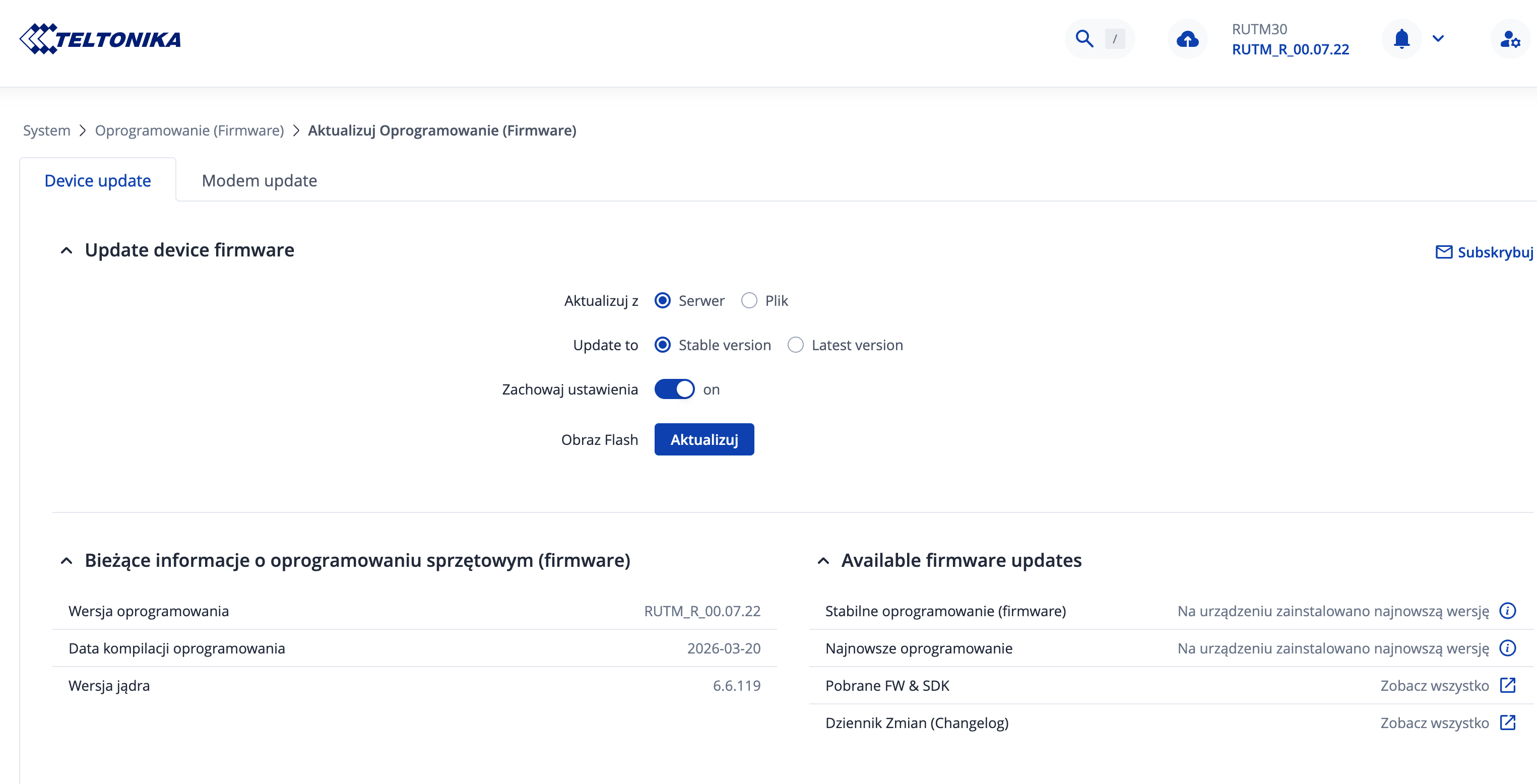Collapse Bieżące informacje firmware section
Image resolution: width=1537 pixels, height=784 pixels.
[67, 561]
